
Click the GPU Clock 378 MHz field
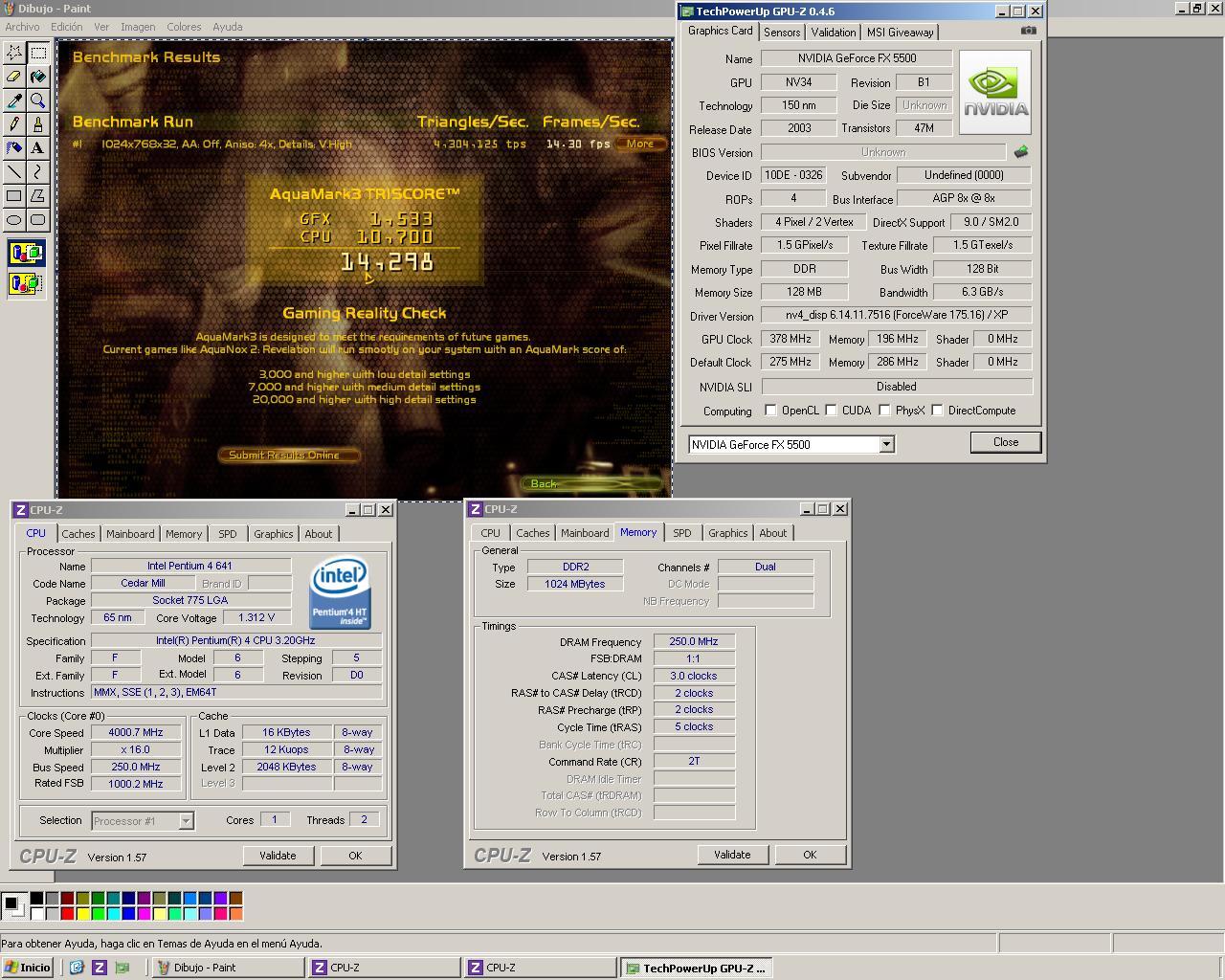coord(791,339)
